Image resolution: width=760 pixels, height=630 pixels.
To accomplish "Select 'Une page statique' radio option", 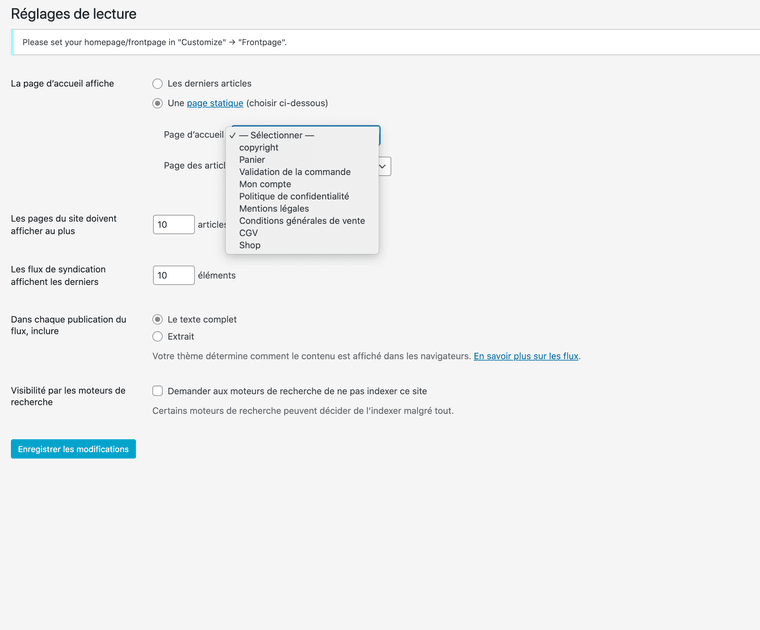I will tap(158, 103).
